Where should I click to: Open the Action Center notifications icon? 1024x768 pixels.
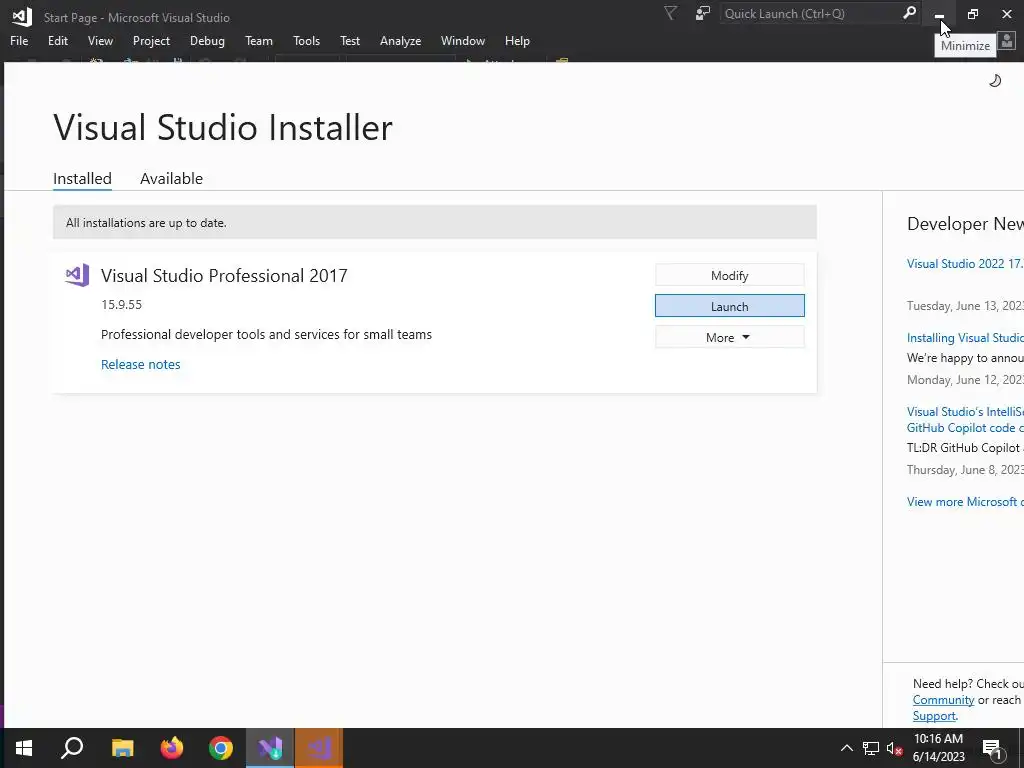click(x=993, y=748)
